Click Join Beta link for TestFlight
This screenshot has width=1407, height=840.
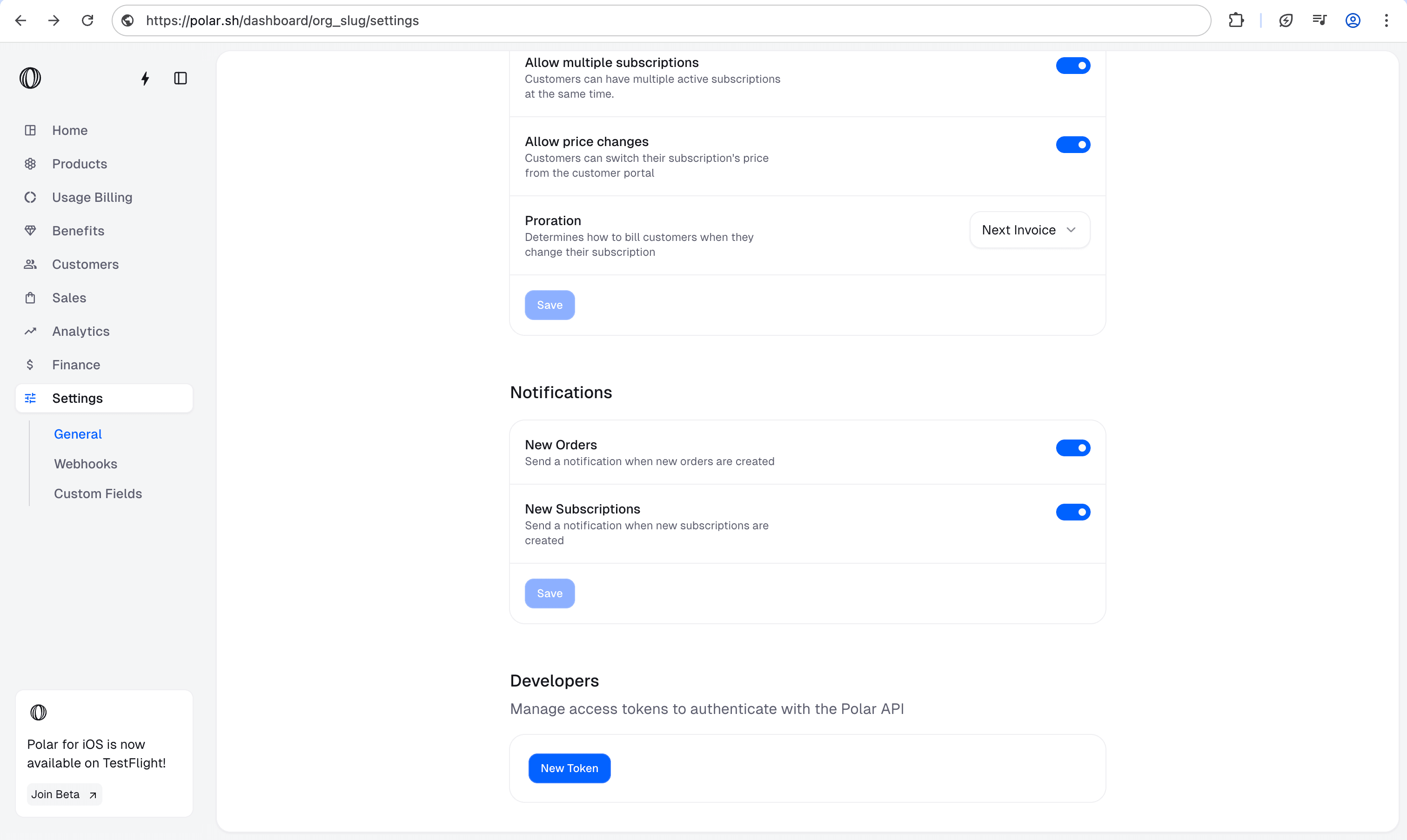coord(64,794)
